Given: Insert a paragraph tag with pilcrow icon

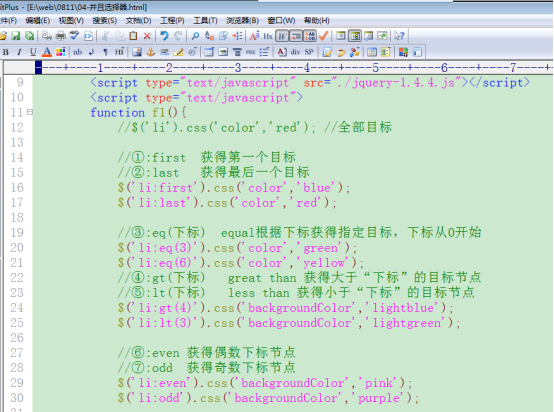Looking at the screenshot, I should [105, 52].
